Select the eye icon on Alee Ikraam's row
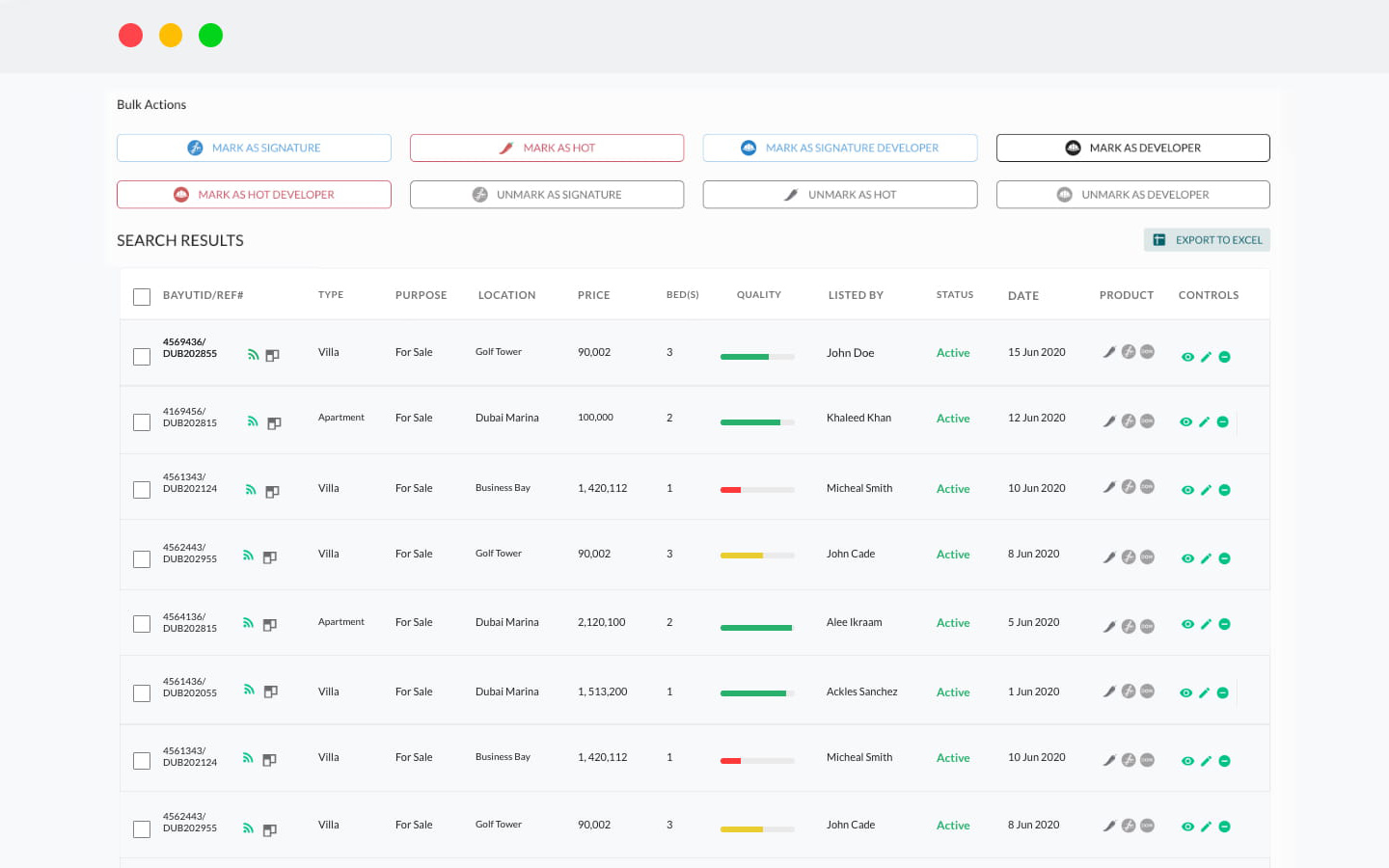This screenshot has height=868, width=1389. tap(1186, 624)
